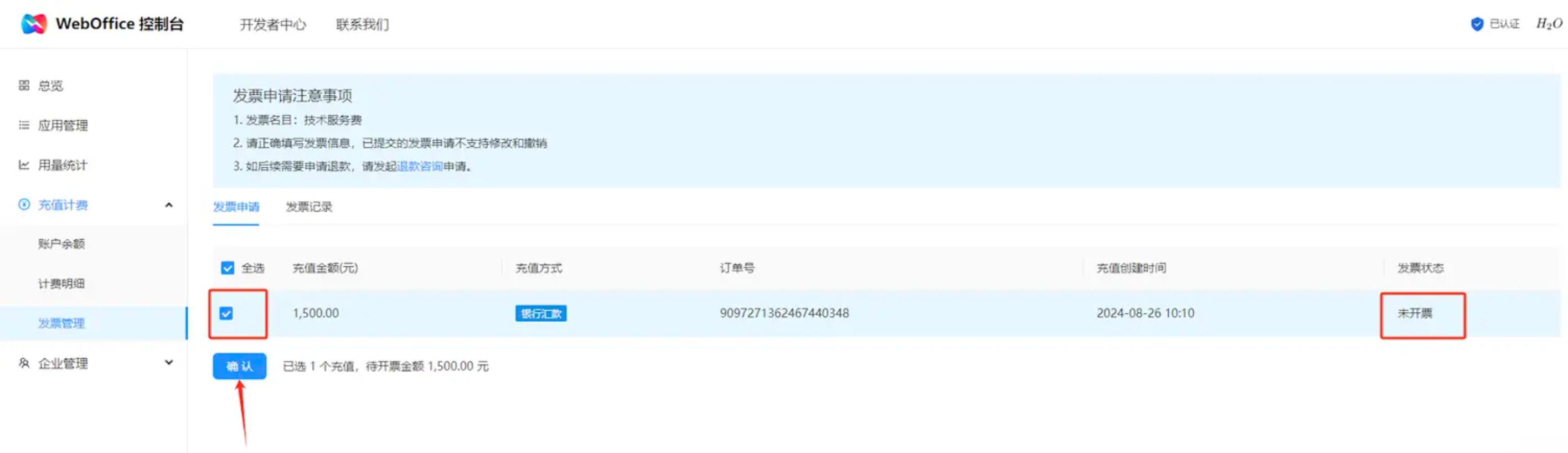Screen dimensions: 1568x453
Task: Collapse the 充值计费 menu chevron
Action: (x=169, y=205)
